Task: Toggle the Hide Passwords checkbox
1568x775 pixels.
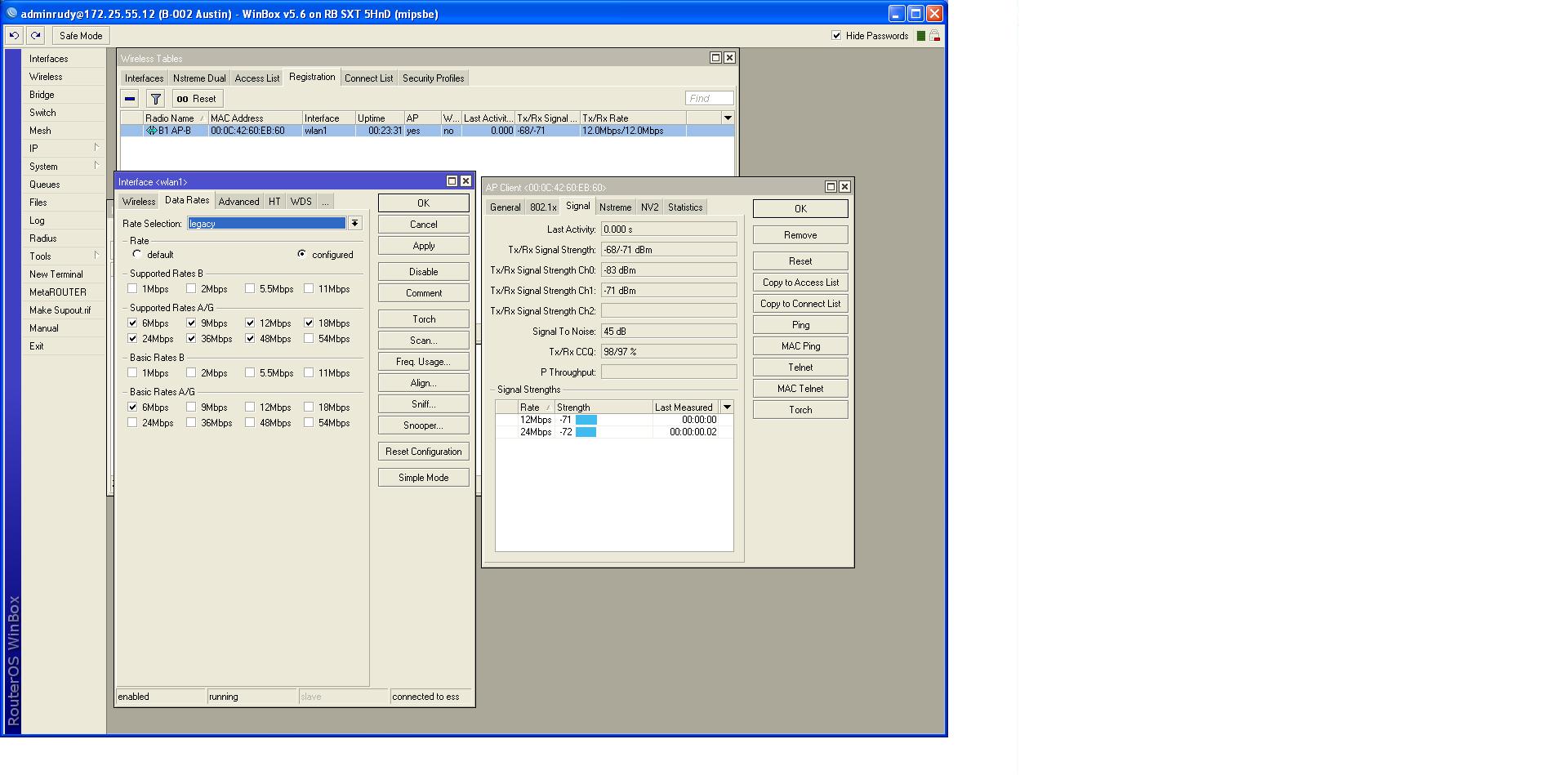Action: [x=836, y=36]
